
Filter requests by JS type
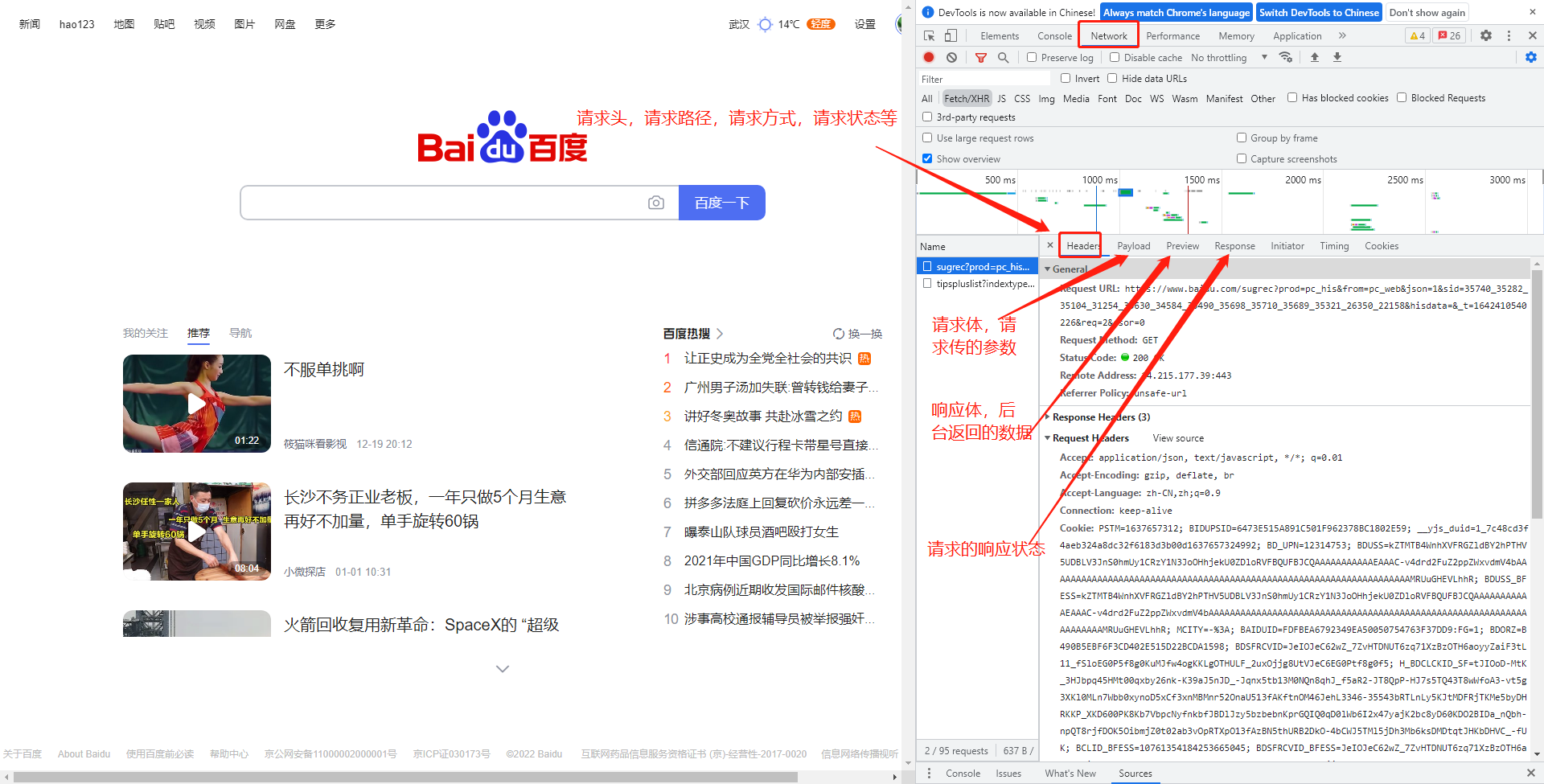pyautogui.click(x=1001, y=99)
